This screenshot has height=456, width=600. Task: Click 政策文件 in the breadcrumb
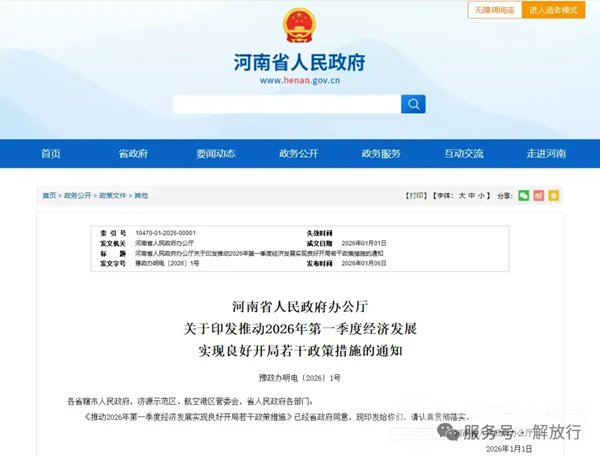[112, 196]
